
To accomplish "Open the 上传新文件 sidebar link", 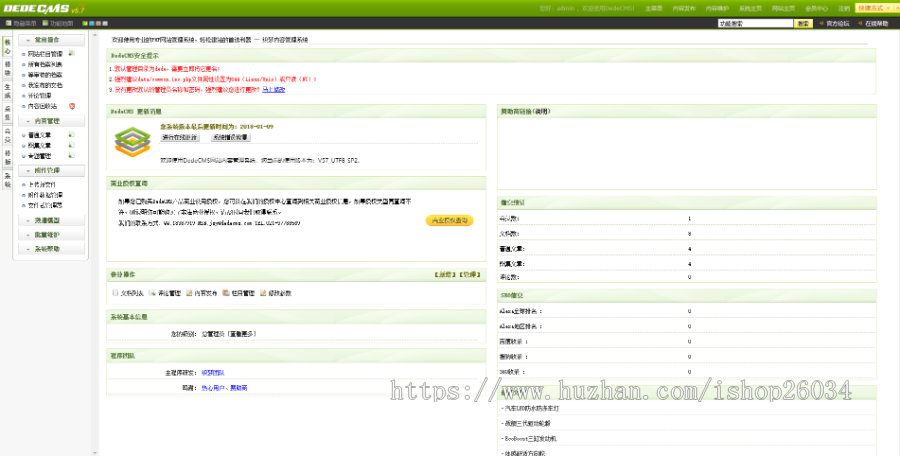I will pyautogui.click(x=42, y=184).
